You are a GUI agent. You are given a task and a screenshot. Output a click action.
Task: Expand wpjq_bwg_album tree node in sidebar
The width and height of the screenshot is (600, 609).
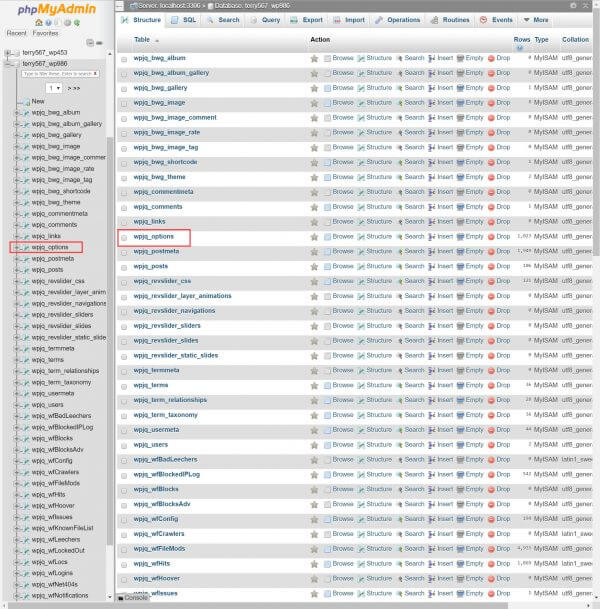coord(16,113)
